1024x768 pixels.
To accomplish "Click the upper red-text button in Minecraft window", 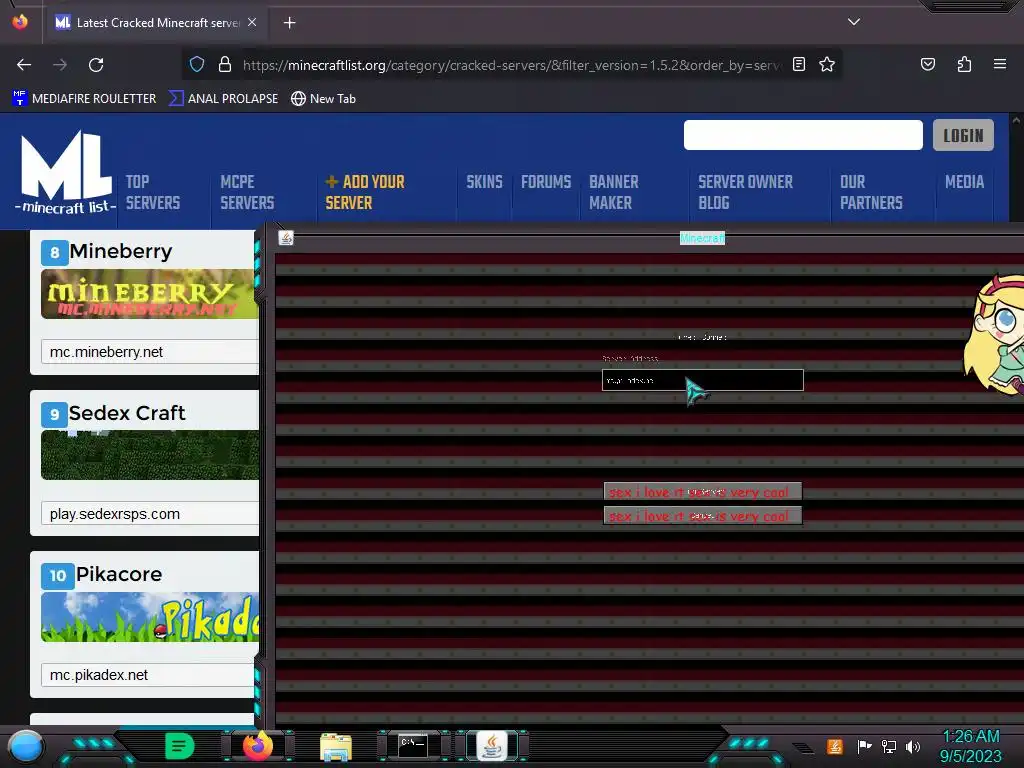I will click(703, 492).
